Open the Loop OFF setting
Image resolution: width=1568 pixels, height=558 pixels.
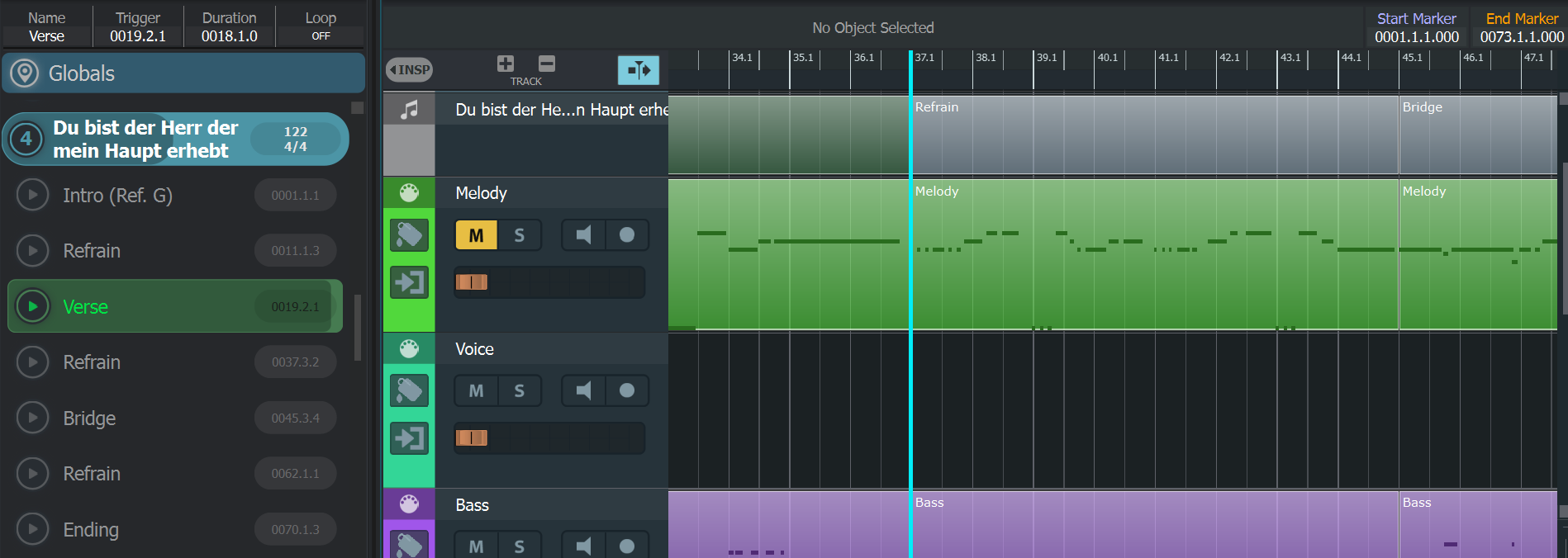point(321,35)
